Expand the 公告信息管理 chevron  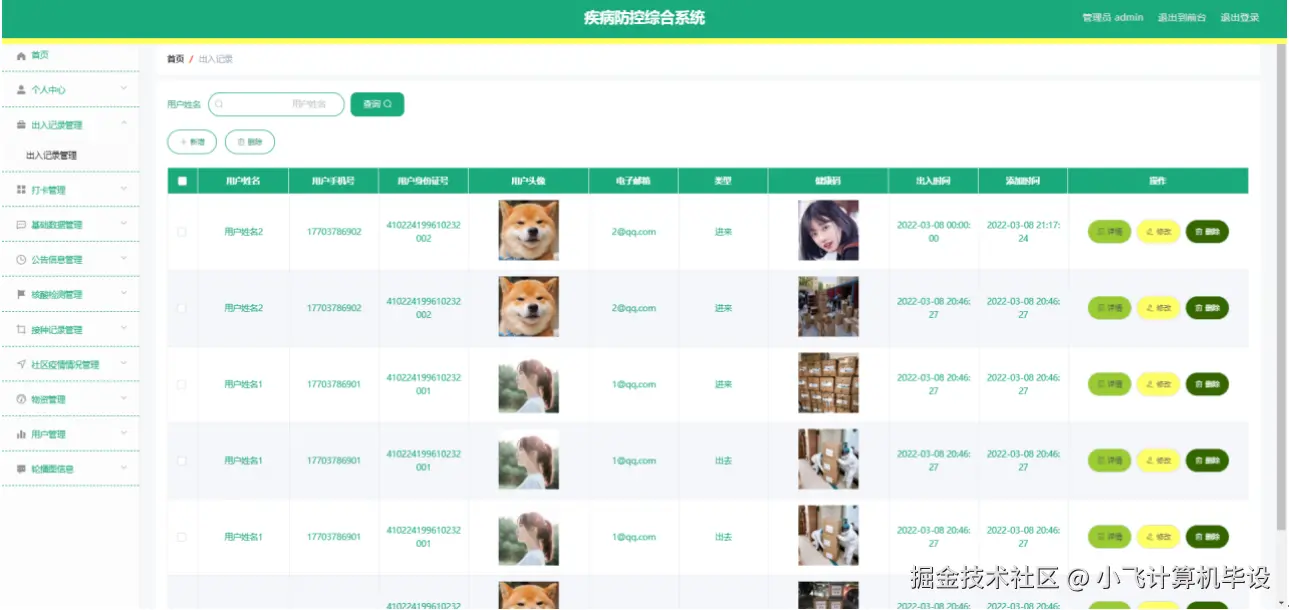tap(124, 259)
